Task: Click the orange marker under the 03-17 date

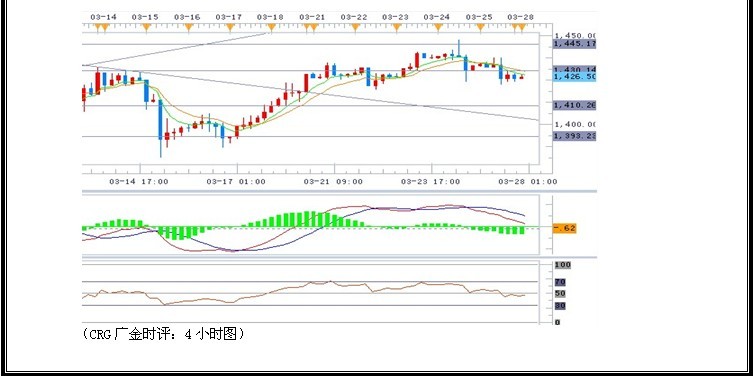Action: pyautogui.click(x=230, y=27)
